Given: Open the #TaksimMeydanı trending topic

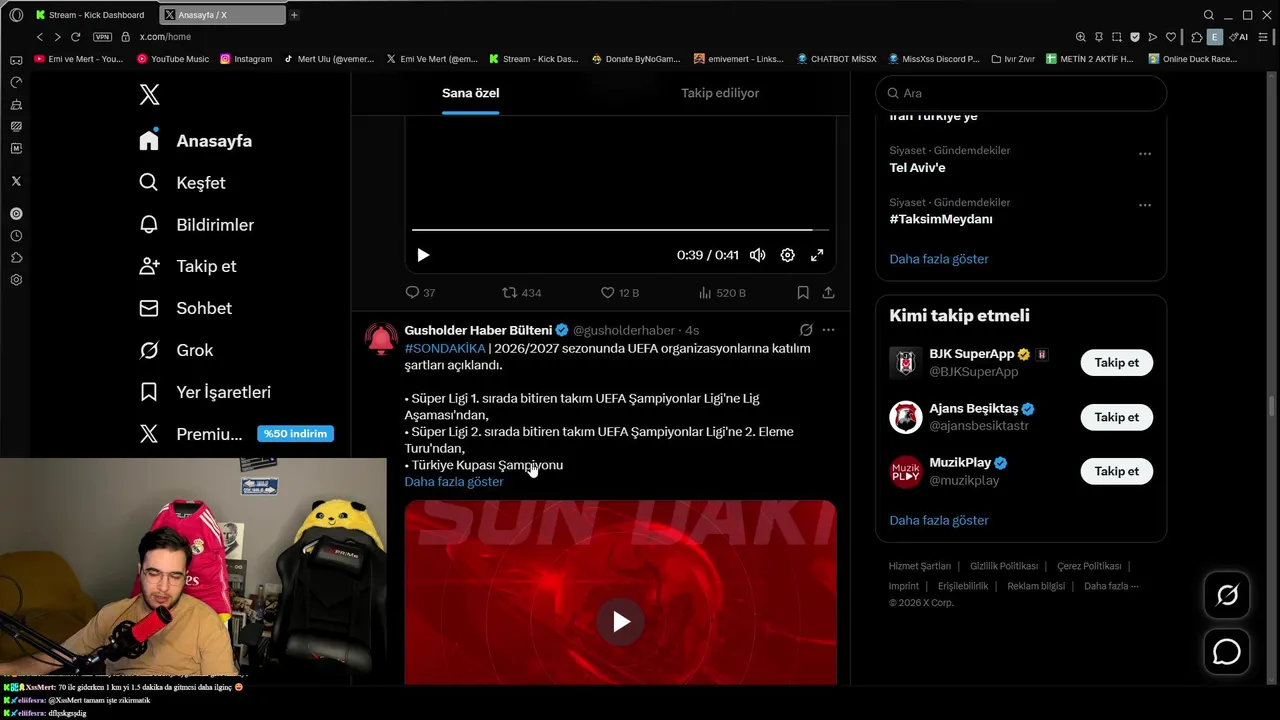Looking at the screenshot, I should pyautogui.click(x=941, y=219).
